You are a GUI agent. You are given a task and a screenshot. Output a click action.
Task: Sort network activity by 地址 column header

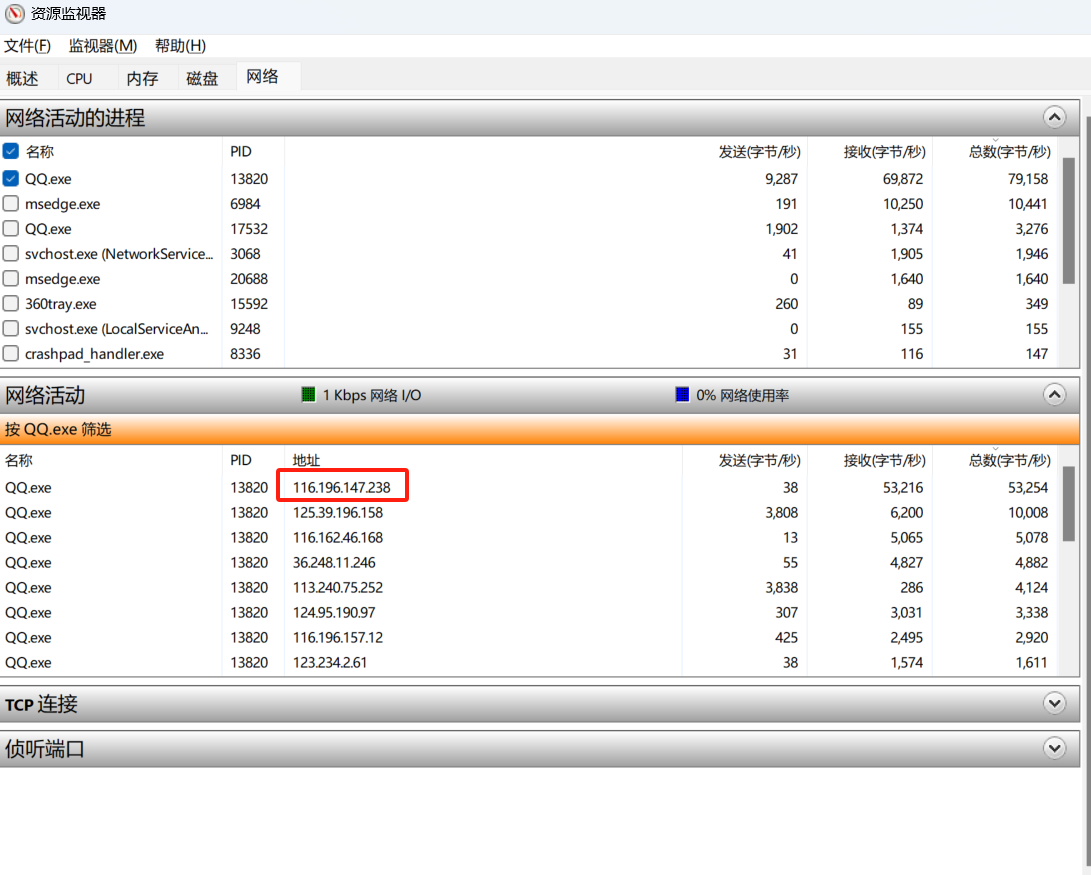tap(306, 460)
